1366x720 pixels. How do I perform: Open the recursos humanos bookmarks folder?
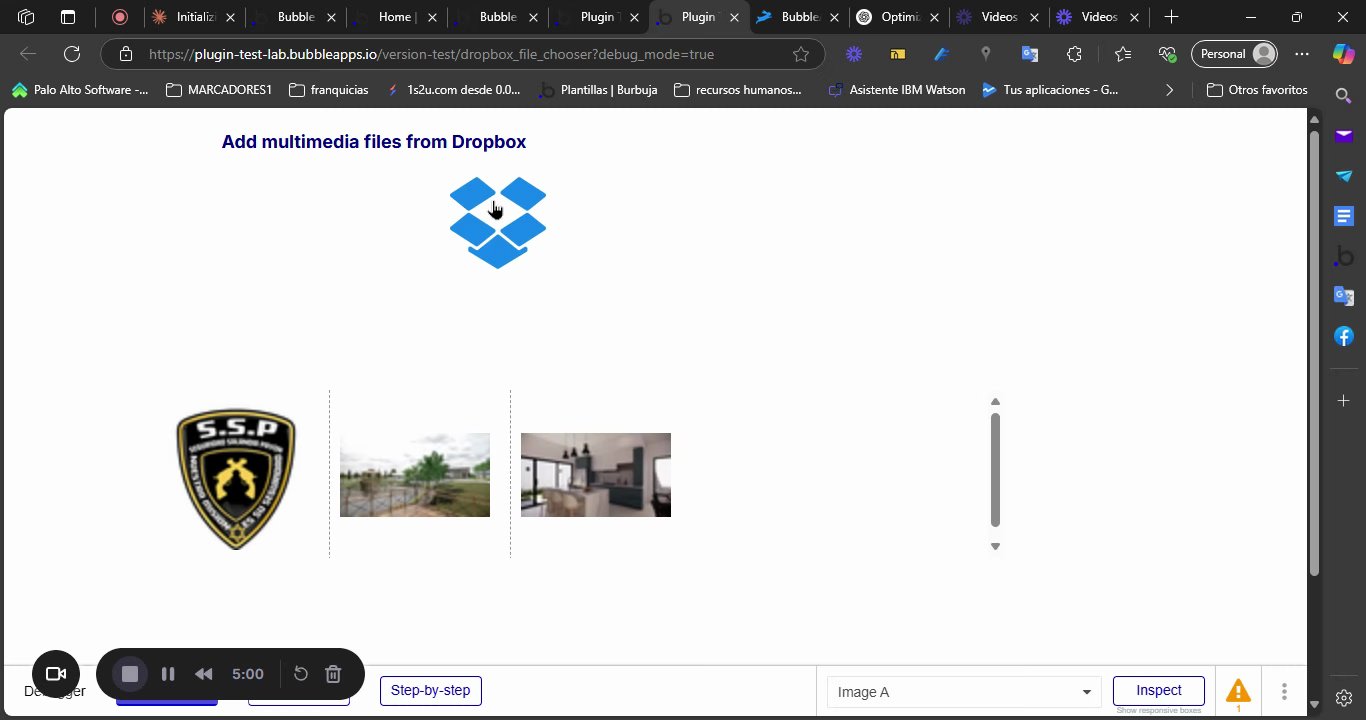tap(738, 90)
